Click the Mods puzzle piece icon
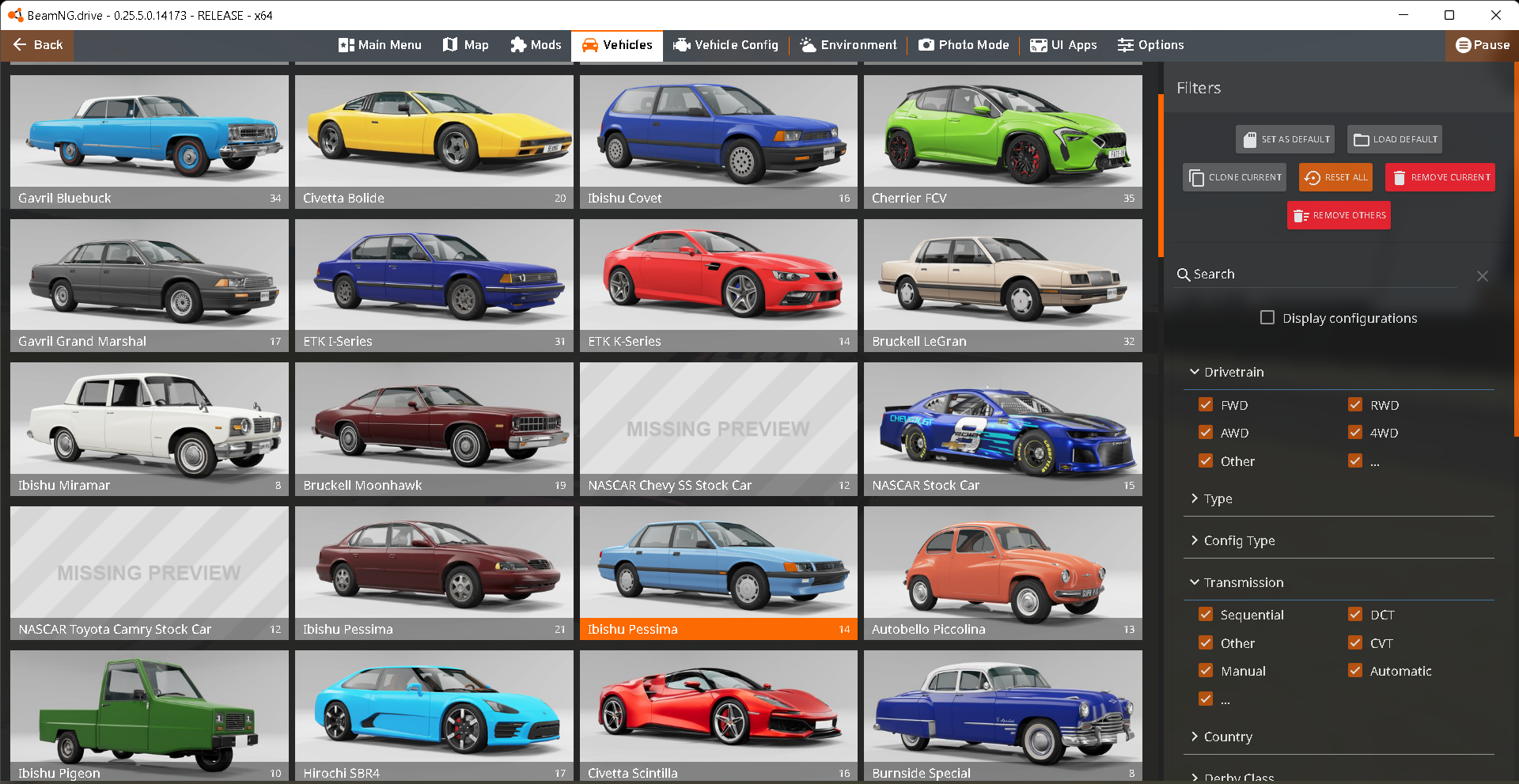The image size is (1519, 784). (x=518, y=45)
